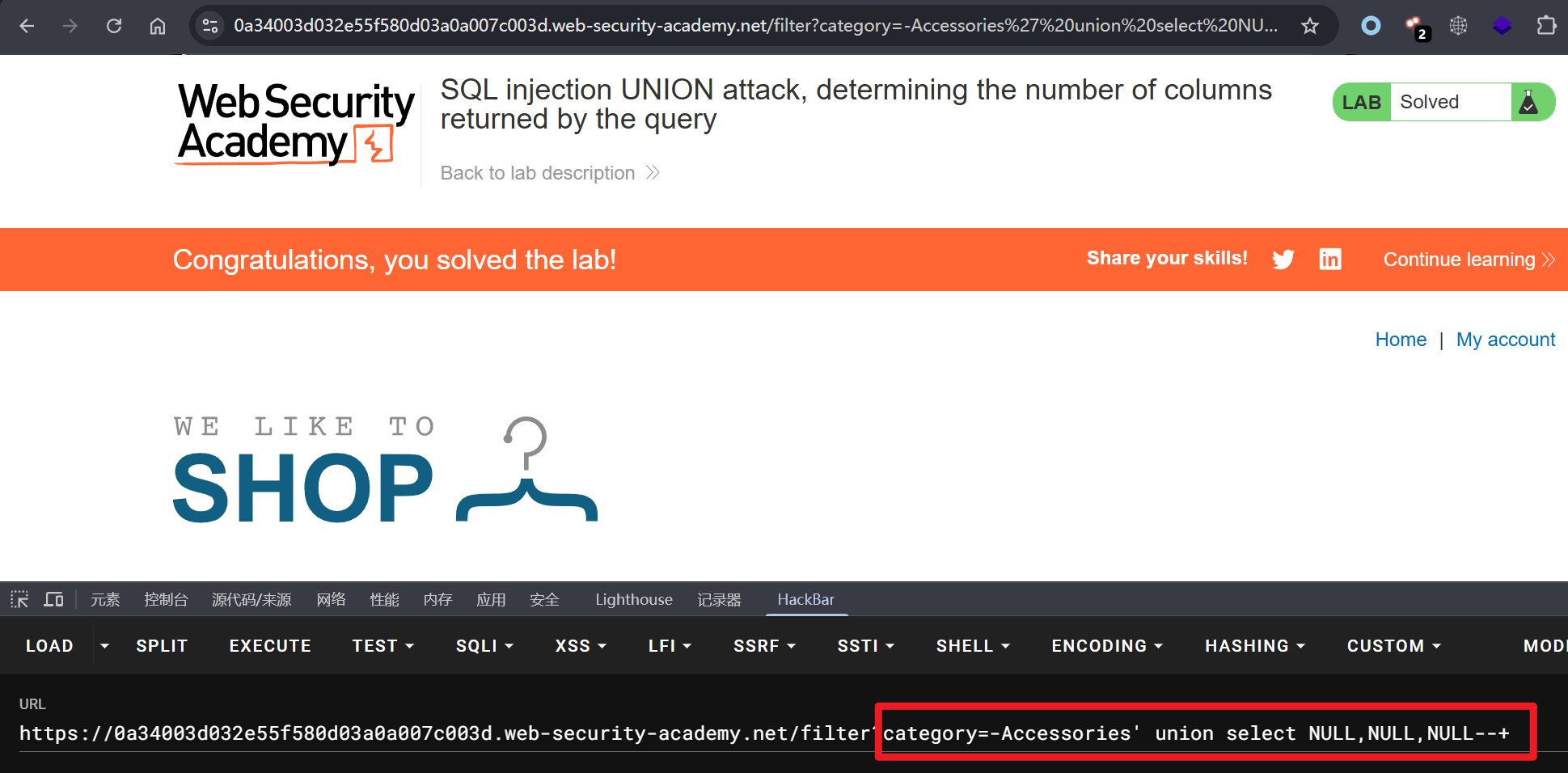This screenshot has width=1568, height=773.
Task: Reload the current page
Action: tap(114, 26)
